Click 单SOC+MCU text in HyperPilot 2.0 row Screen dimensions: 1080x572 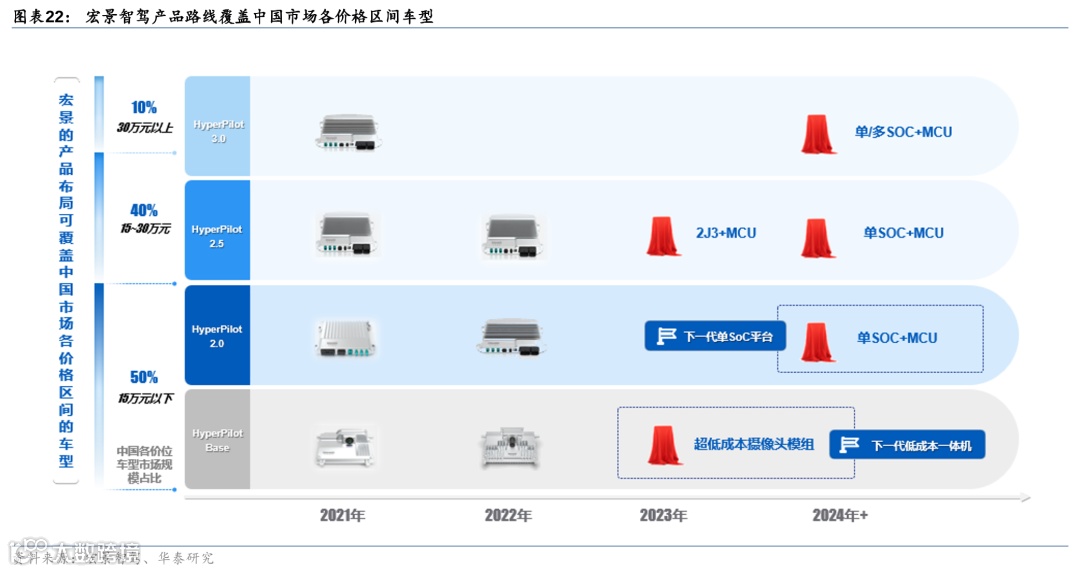[x=897, y=338]
